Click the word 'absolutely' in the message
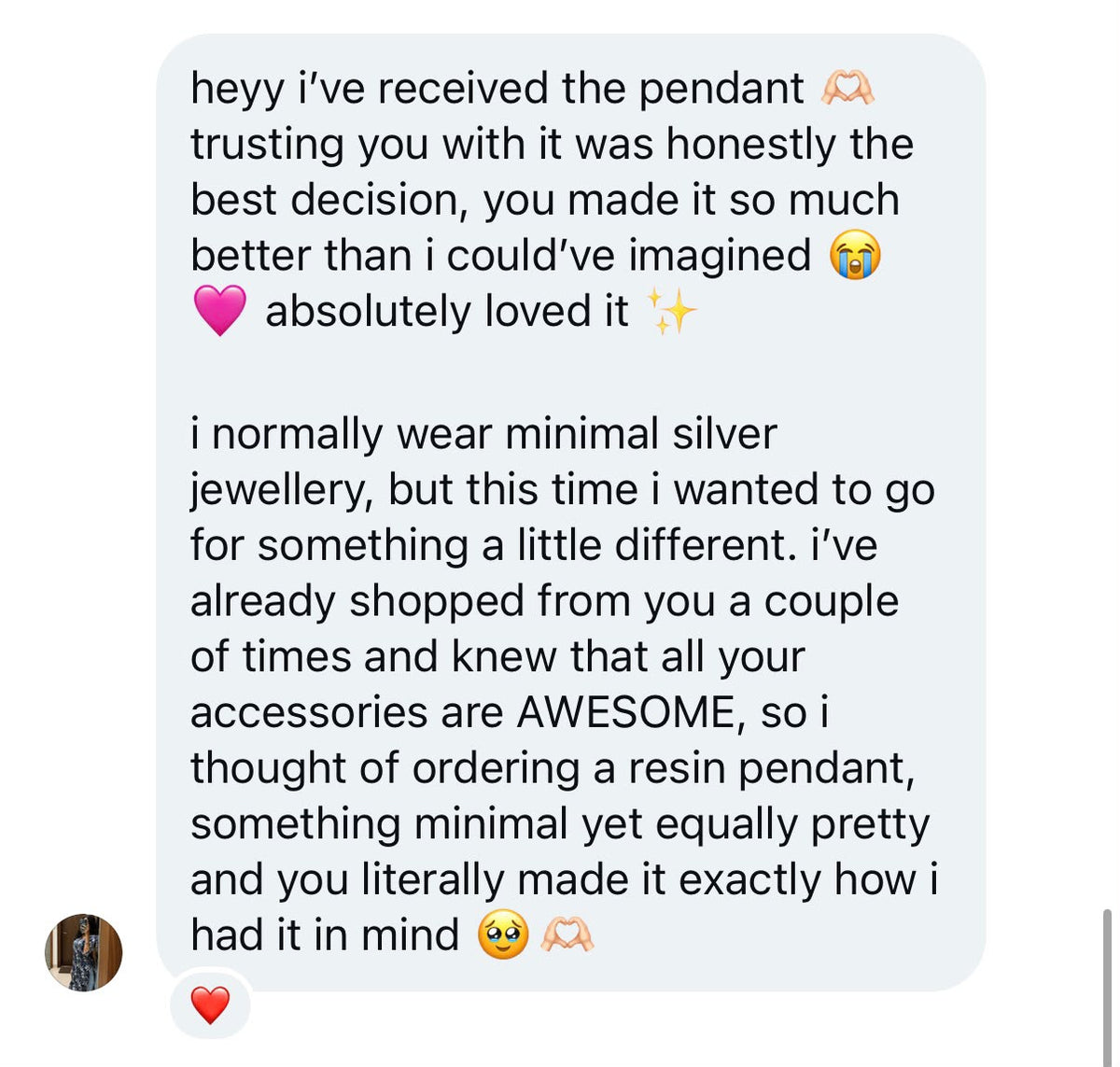The image size is (1120, 1067). point(368,313)
